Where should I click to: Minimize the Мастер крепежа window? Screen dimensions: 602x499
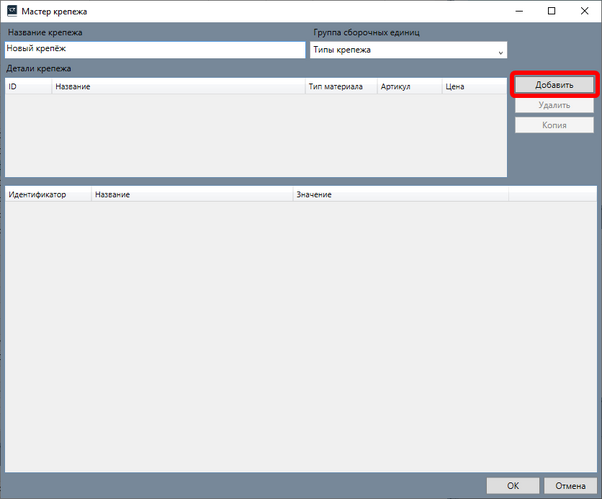(x=519, y=11)
